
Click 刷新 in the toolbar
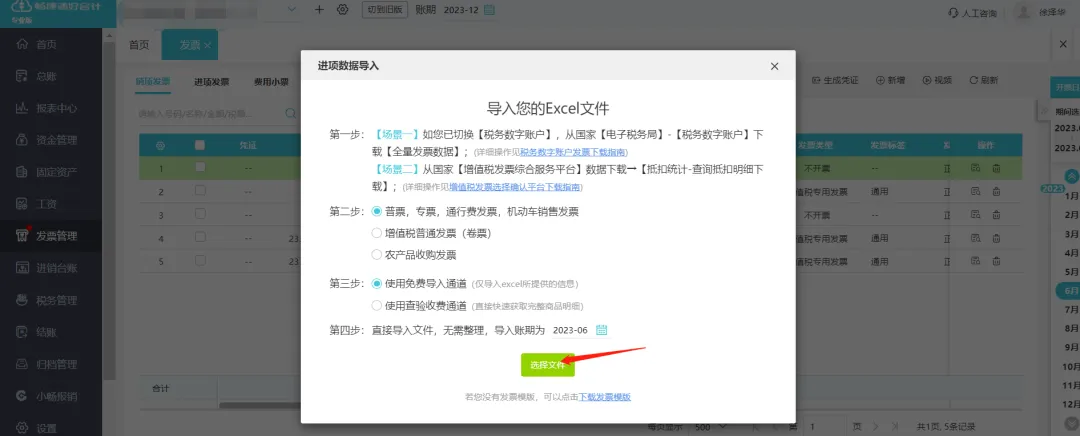pyautogui.click(x=984, y=80)
